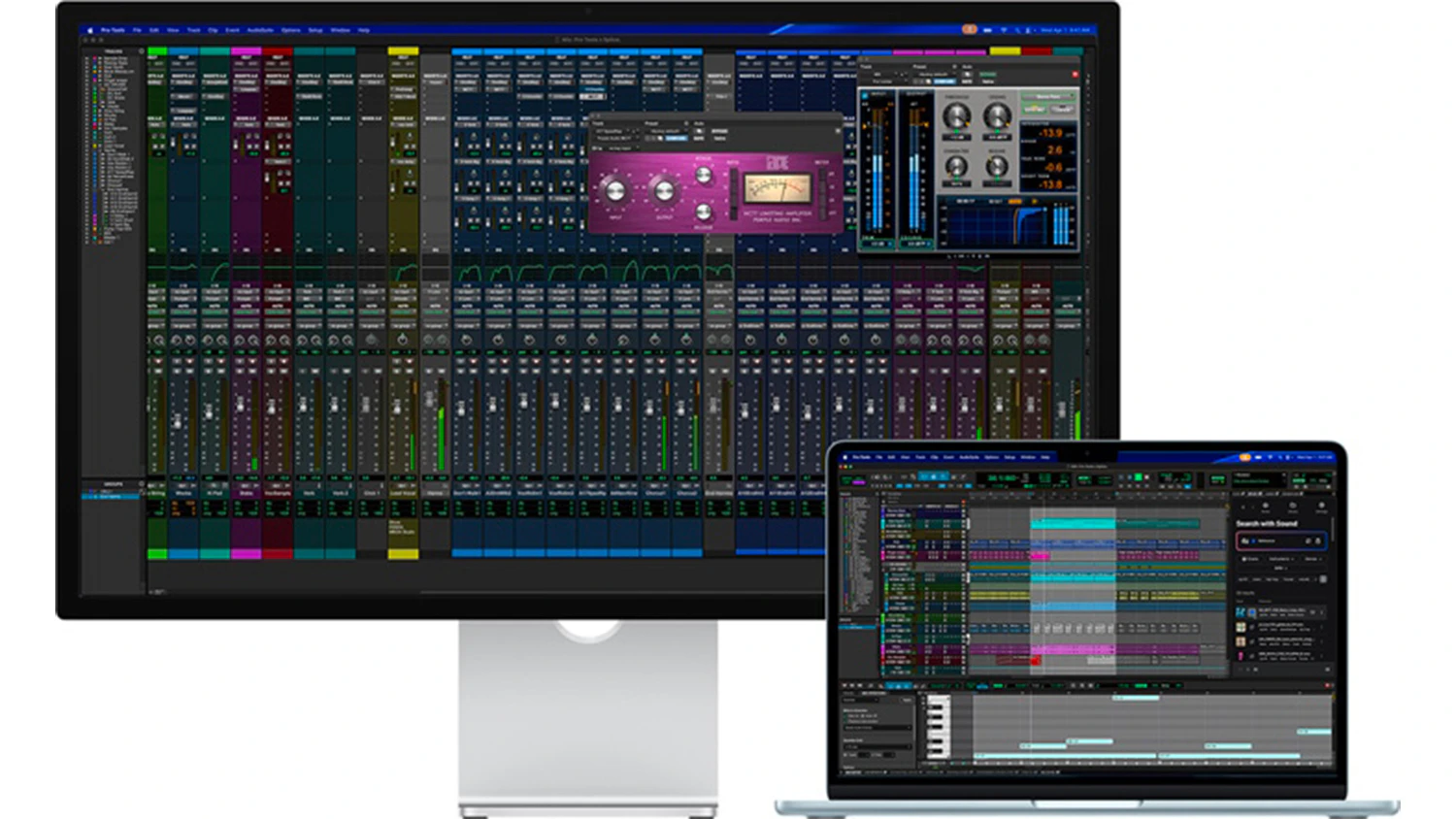The image size is (1456, 819).
Task: Click the green Play button in the laptop transport
Action: [x=1139, y=477]
